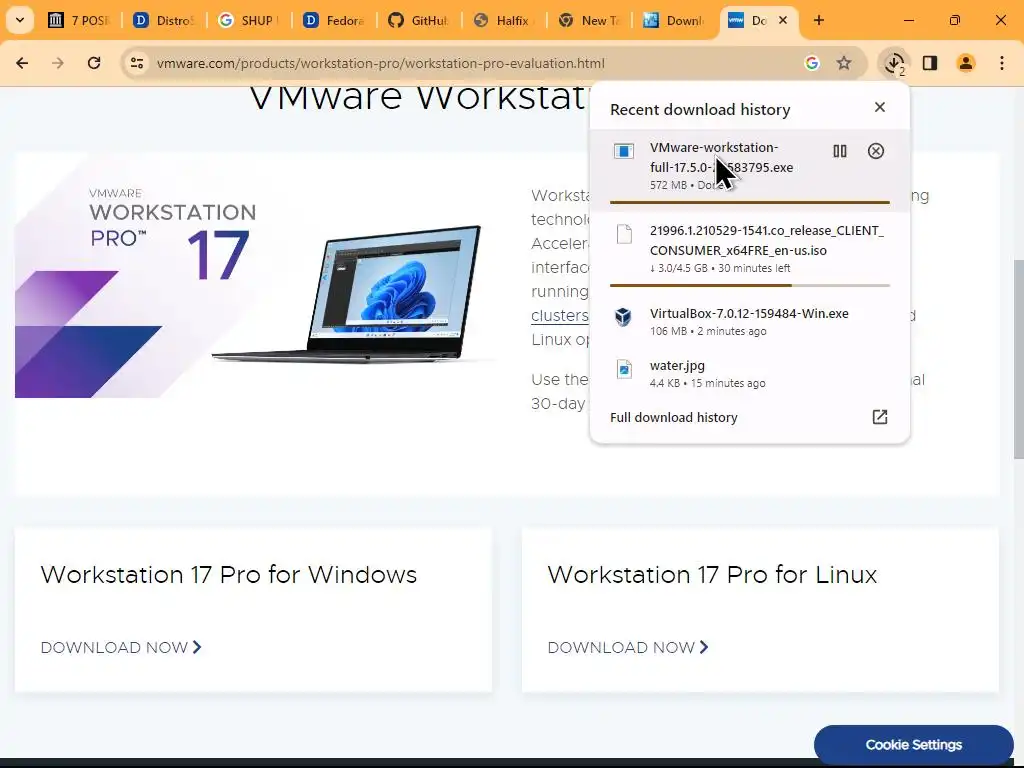1024x768 pixels.
Task: Click the VirtualBox cube file icon
Action: (x=624, y=317)
